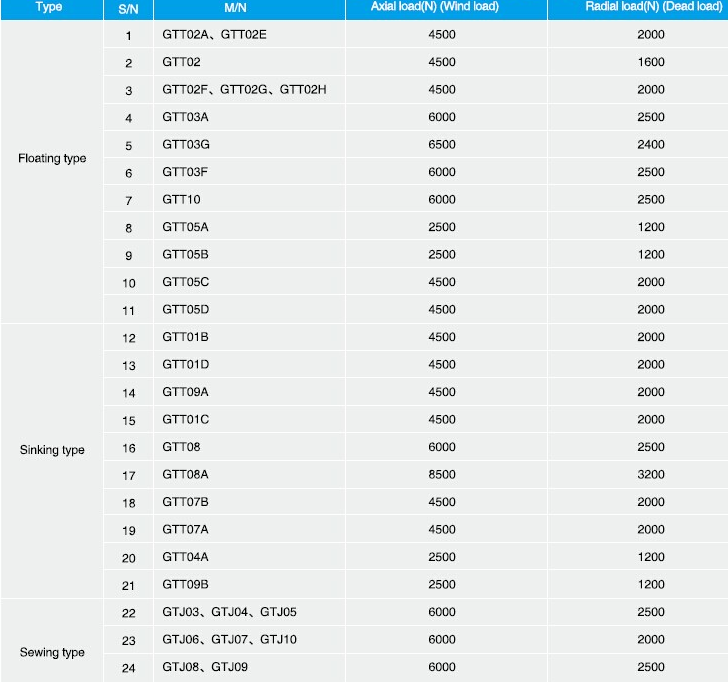Select the Sinking type category cell

tap(52, 450)
